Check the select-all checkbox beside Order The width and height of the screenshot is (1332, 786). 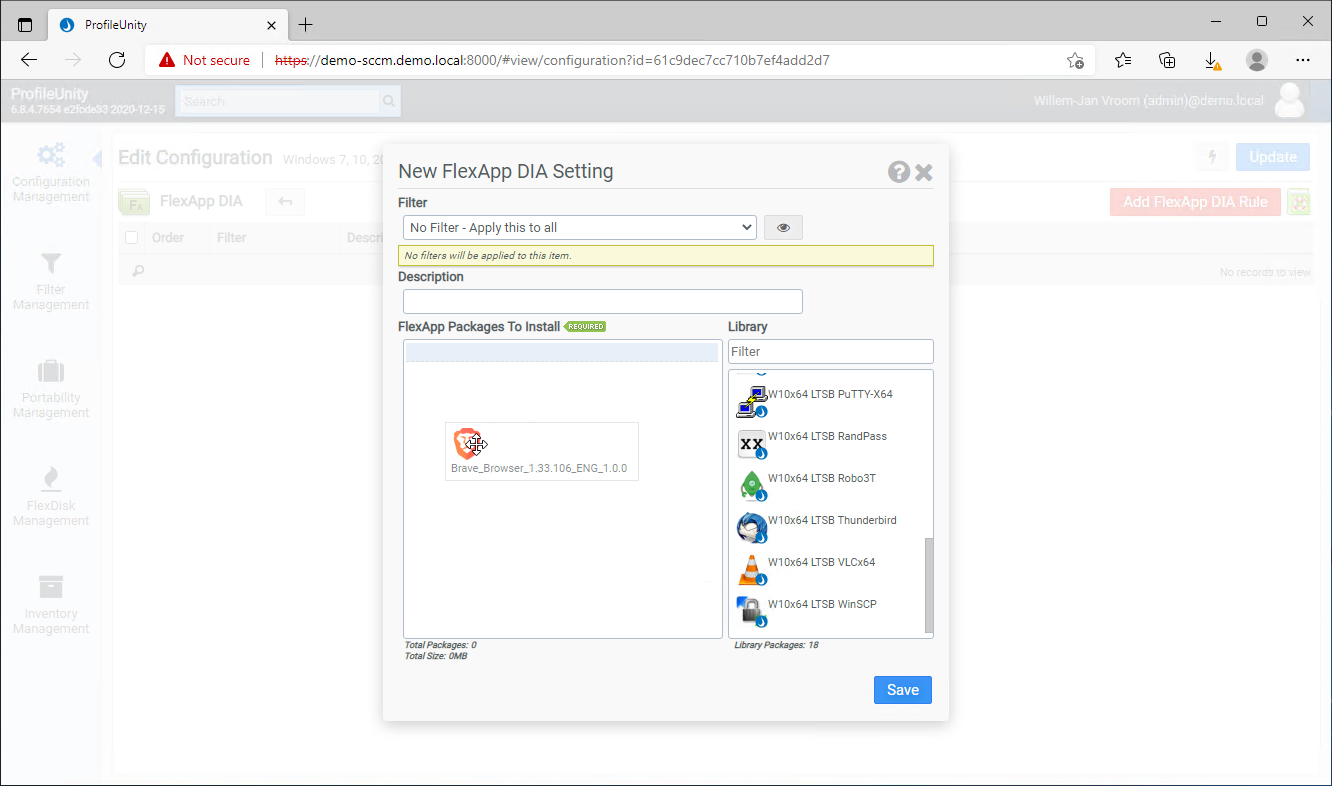[x=132, y=238]
